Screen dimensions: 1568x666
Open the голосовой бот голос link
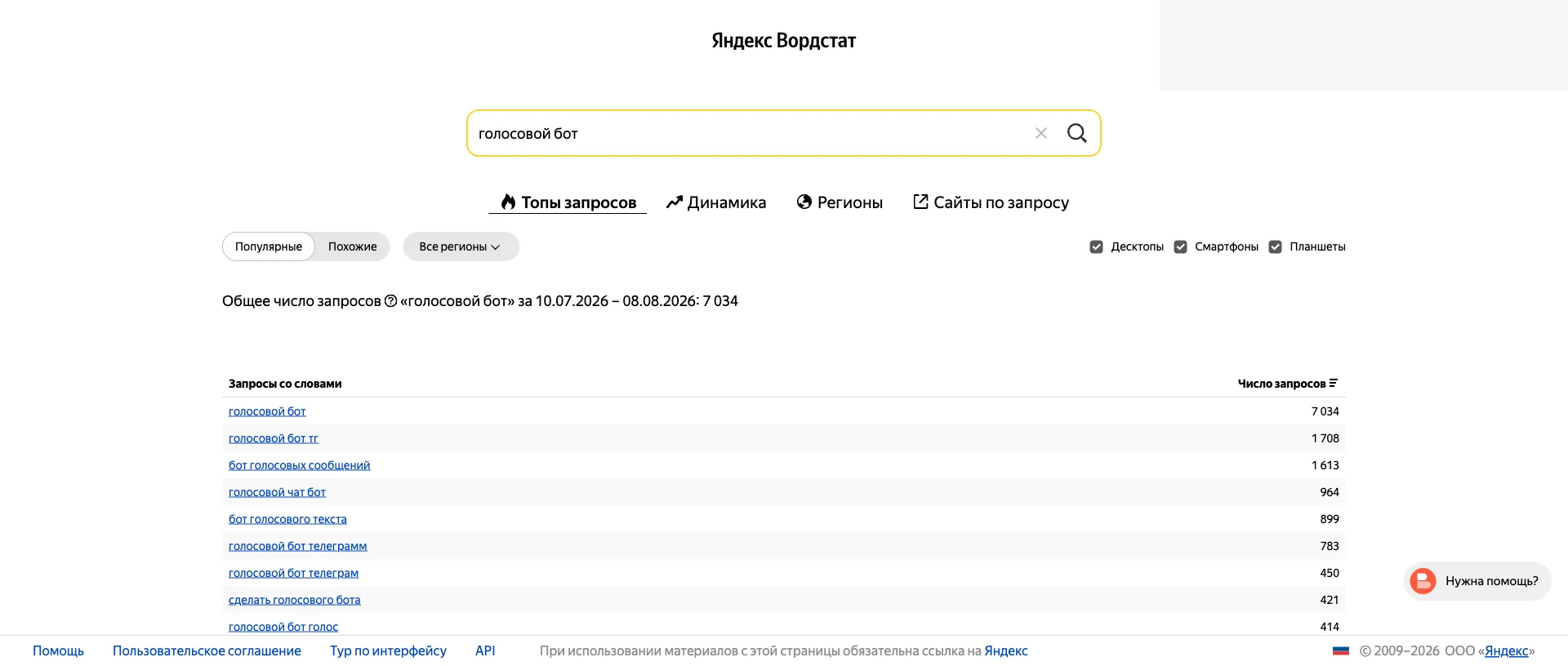[283, 627]
